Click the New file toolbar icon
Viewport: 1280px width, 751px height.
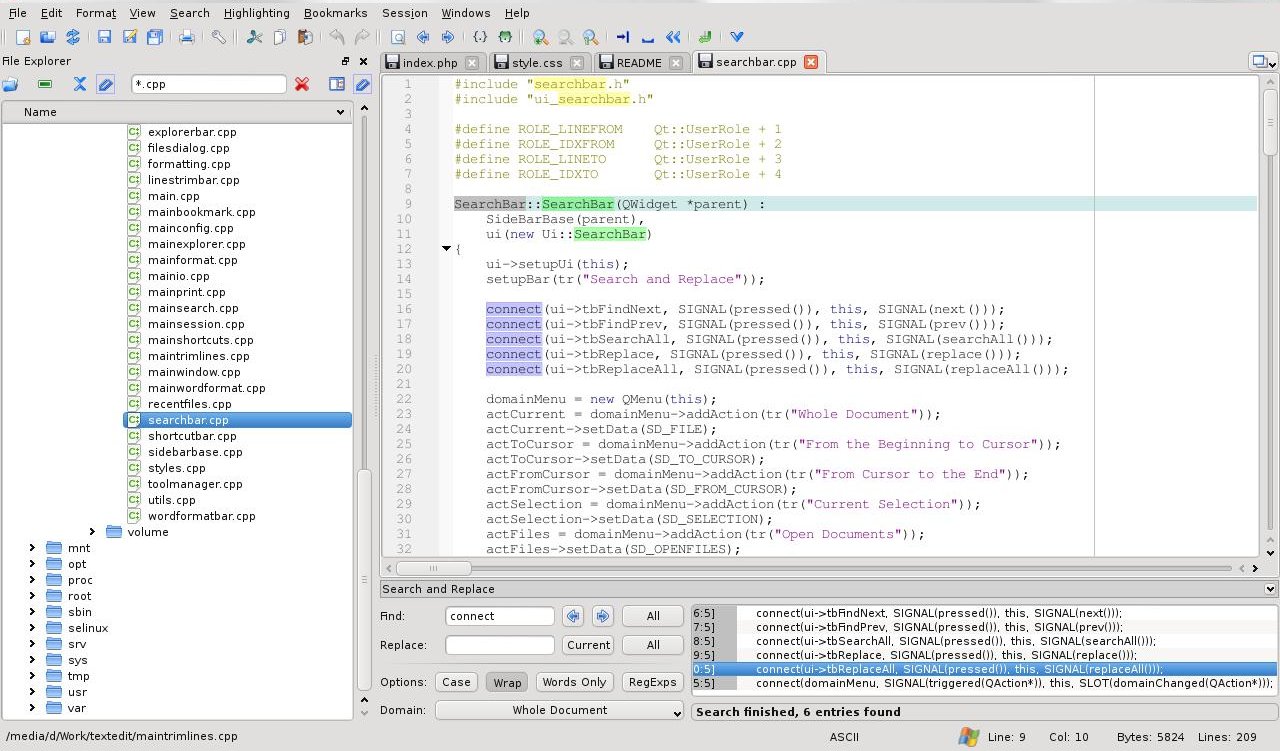coord(22,37)
